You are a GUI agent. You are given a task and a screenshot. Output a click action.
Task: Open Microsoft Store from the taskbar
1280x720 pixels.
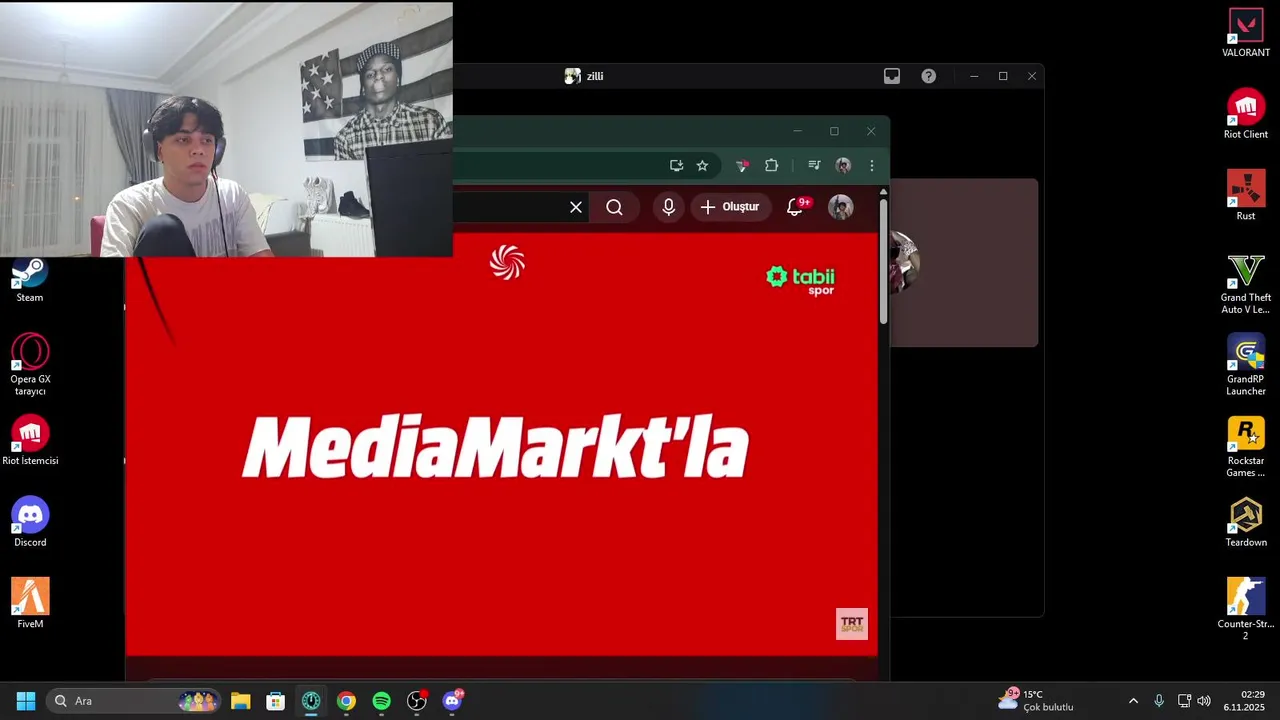pyautogui.click(x=275, y=701)
